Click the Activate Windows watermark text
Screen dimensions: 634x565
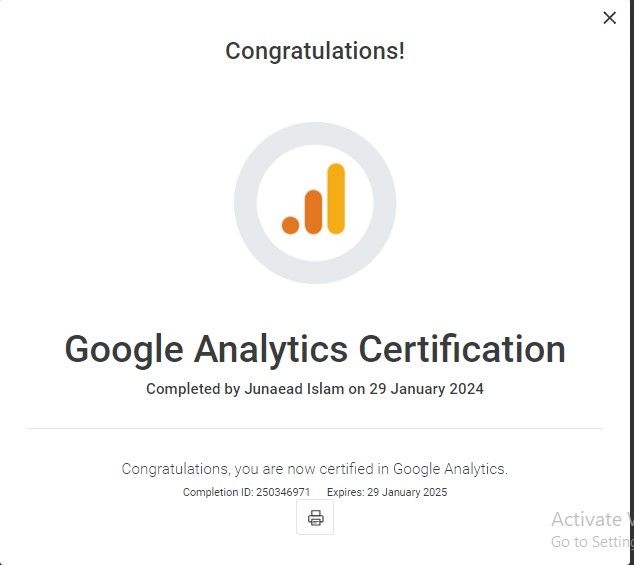point(590,519)
